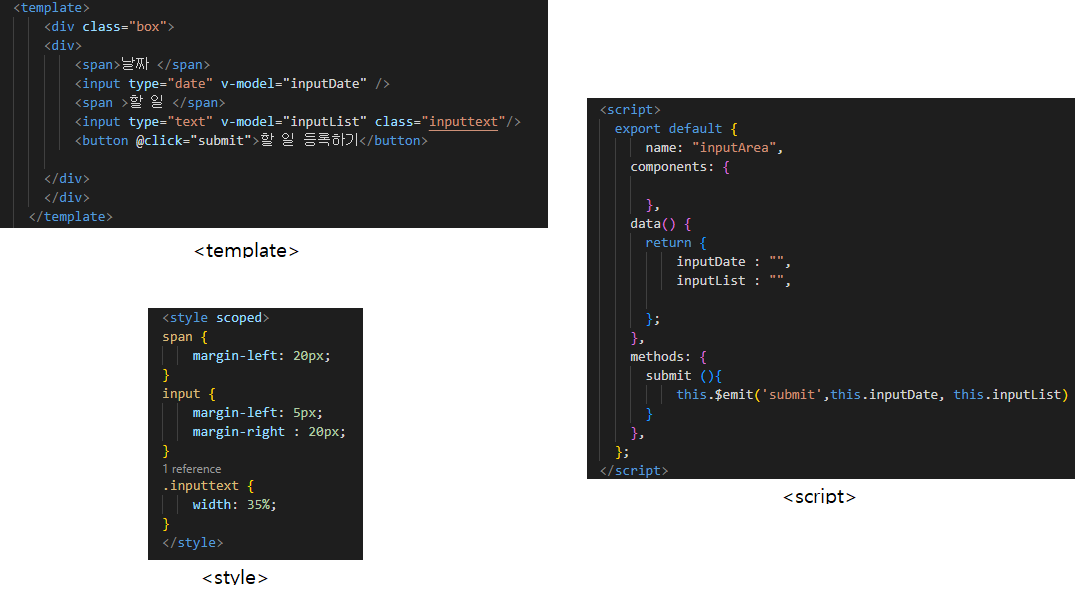
Task: Click the methods: { line
Action: click(x=668, y=357)
